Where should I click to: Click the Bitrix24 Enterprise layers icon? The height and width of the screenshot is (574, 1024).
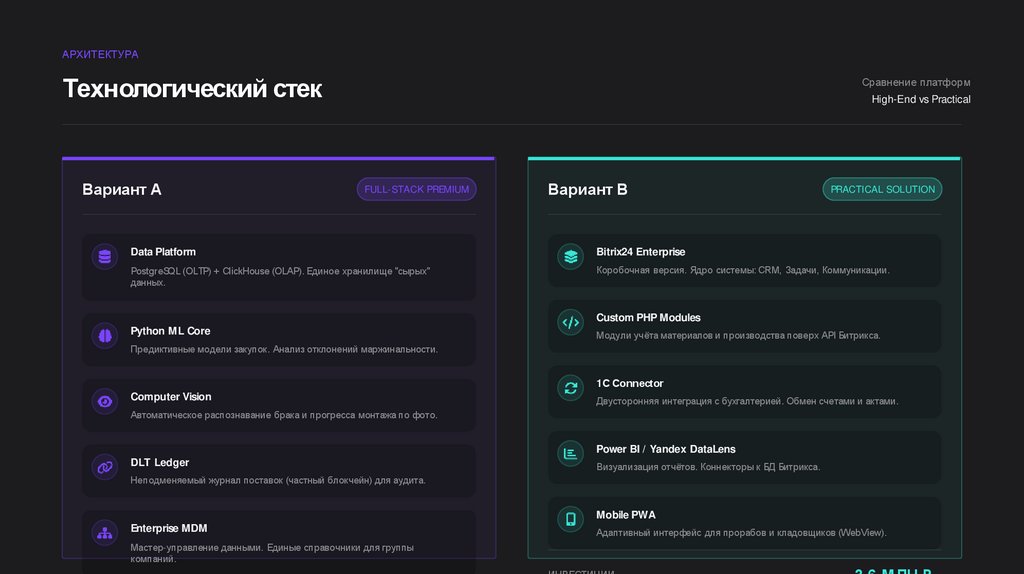(571, 257)
